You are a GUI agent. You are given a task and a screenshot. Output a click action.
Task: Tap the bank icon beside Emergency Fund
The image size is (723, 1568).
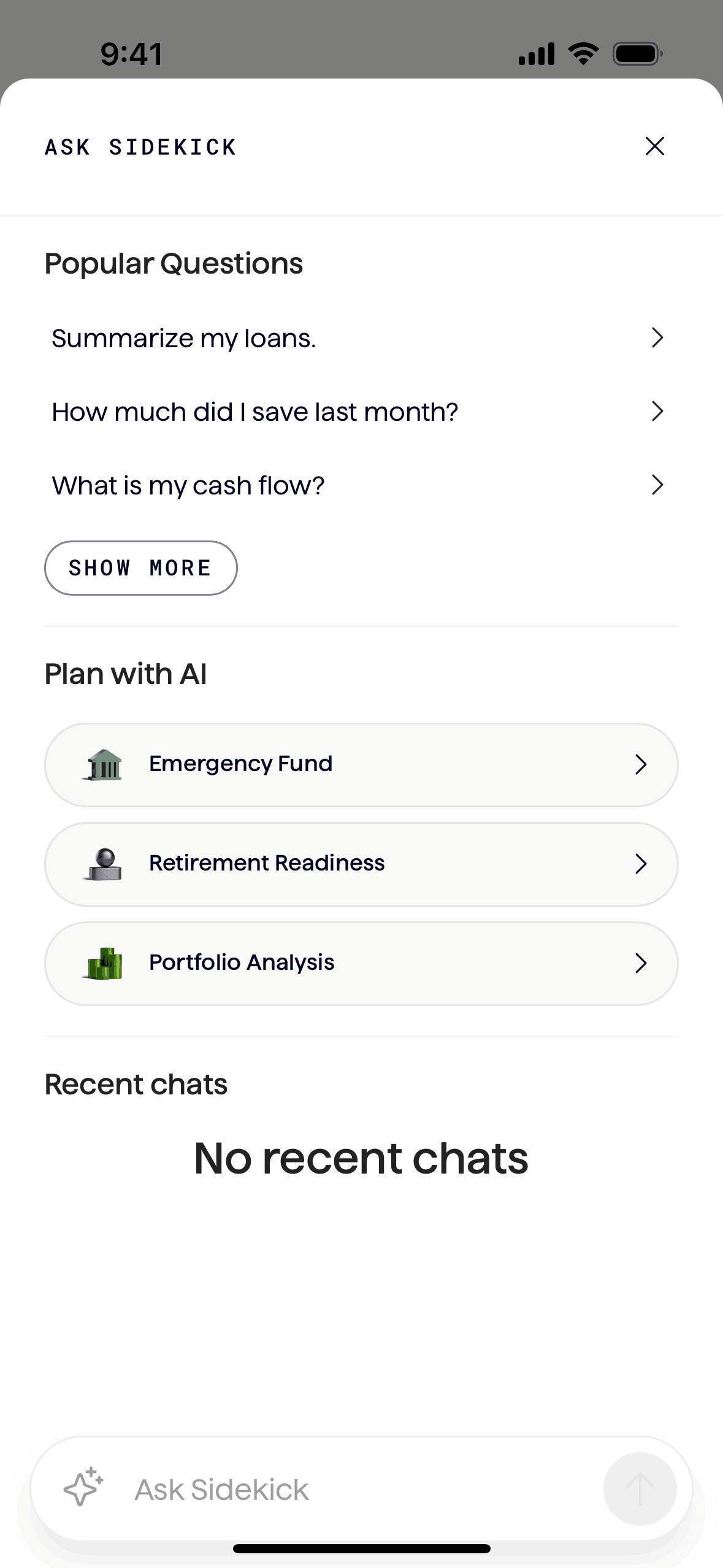tap(103, 764)
